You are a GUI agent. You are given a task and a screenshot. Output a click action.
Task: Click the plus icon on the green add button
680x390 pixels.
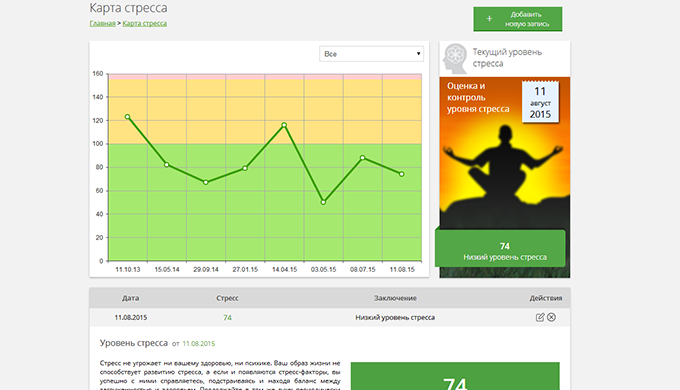(489, 19)
